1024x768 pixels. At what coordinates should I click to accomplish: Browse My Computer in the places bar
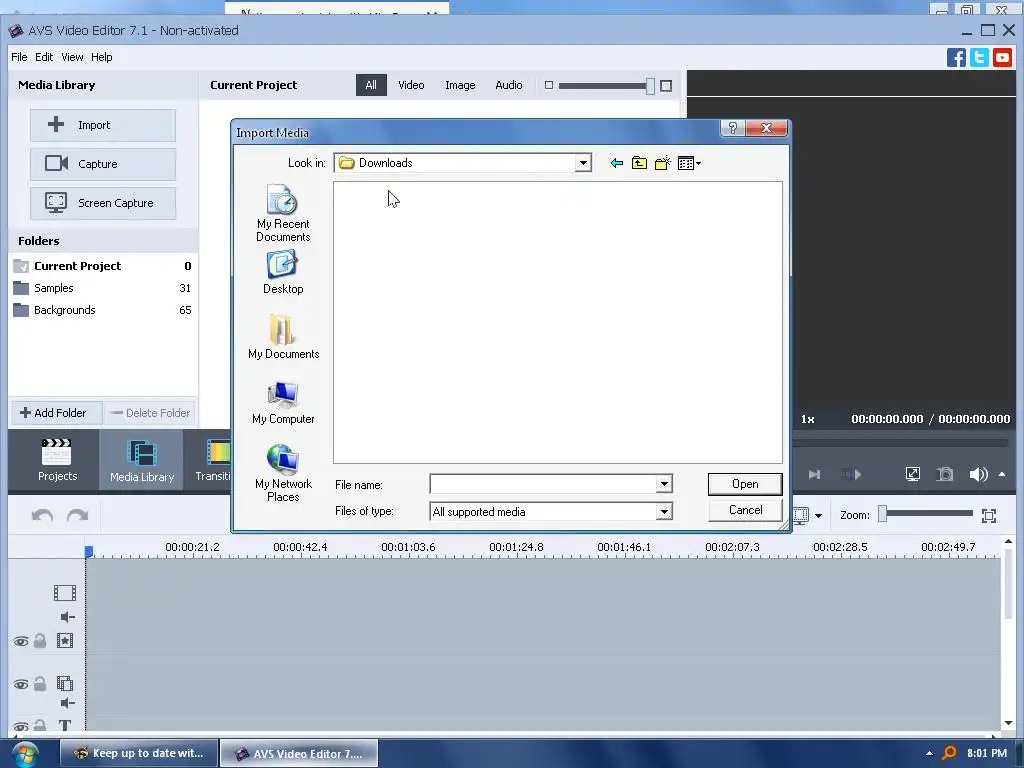tap(283, 403)
